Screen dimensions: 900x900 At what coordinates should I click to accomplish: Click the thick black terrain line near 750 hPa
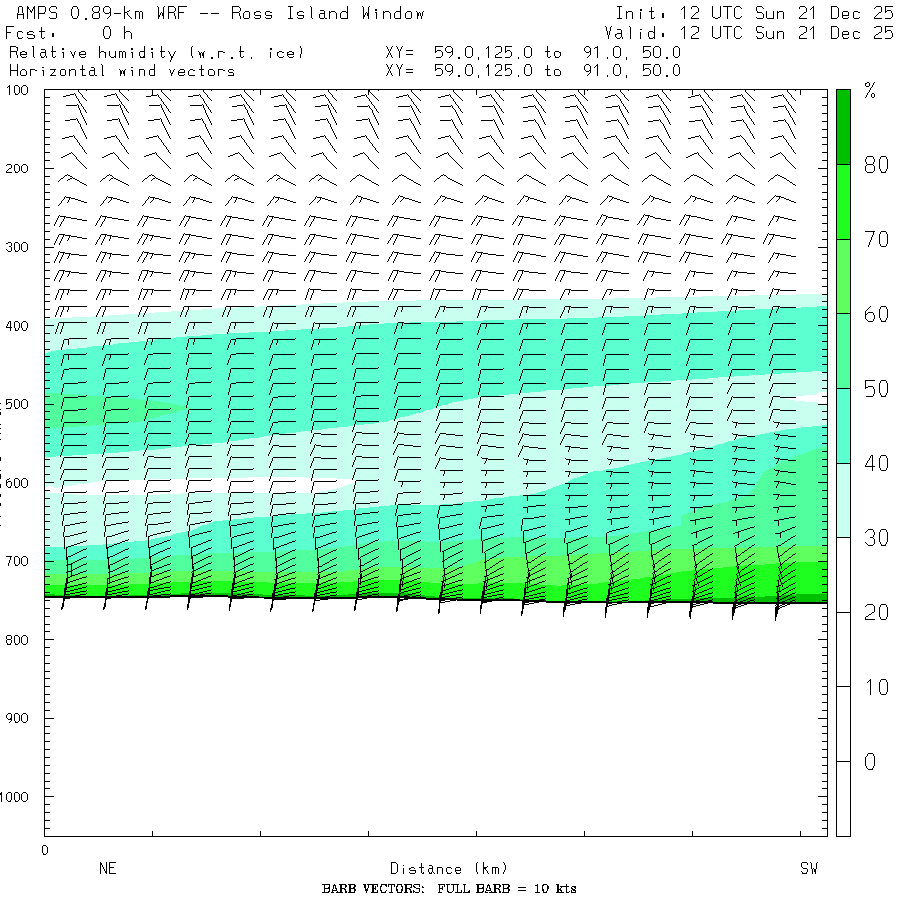tap(436, 599)
